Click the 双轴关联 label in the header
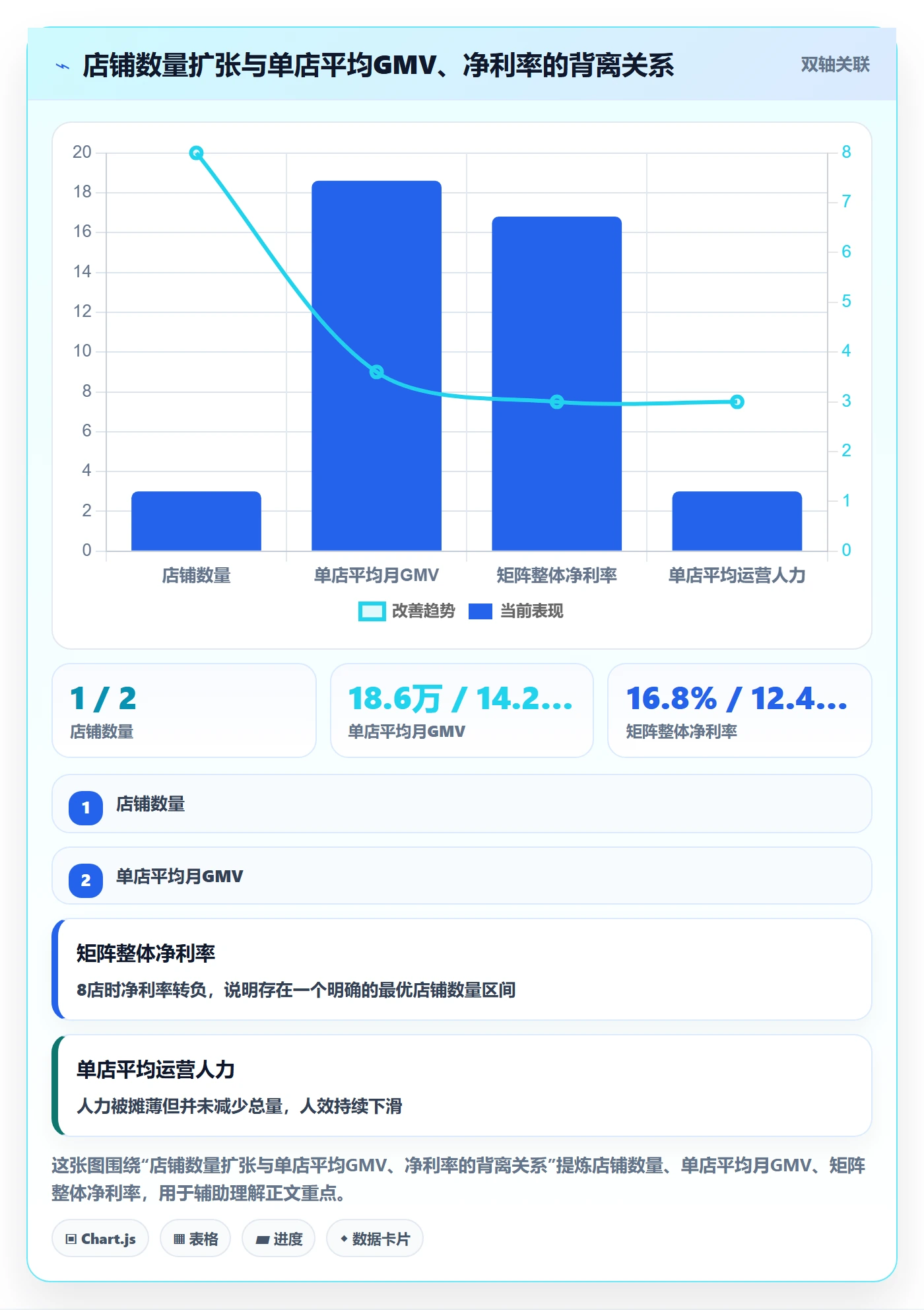The height and width of the screenshot is (1310, 924). 835,65
